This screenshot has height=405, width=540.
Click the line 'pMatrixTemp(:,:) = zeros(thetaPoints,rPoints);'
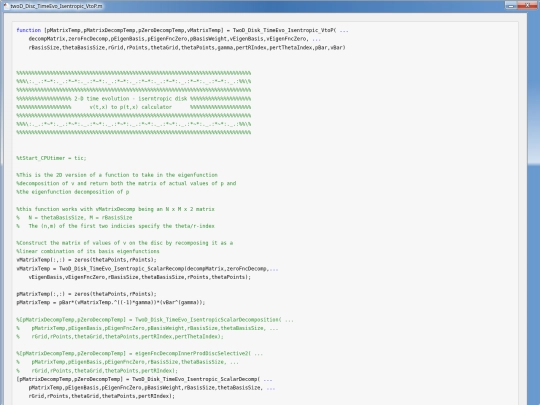click(86, 294)
